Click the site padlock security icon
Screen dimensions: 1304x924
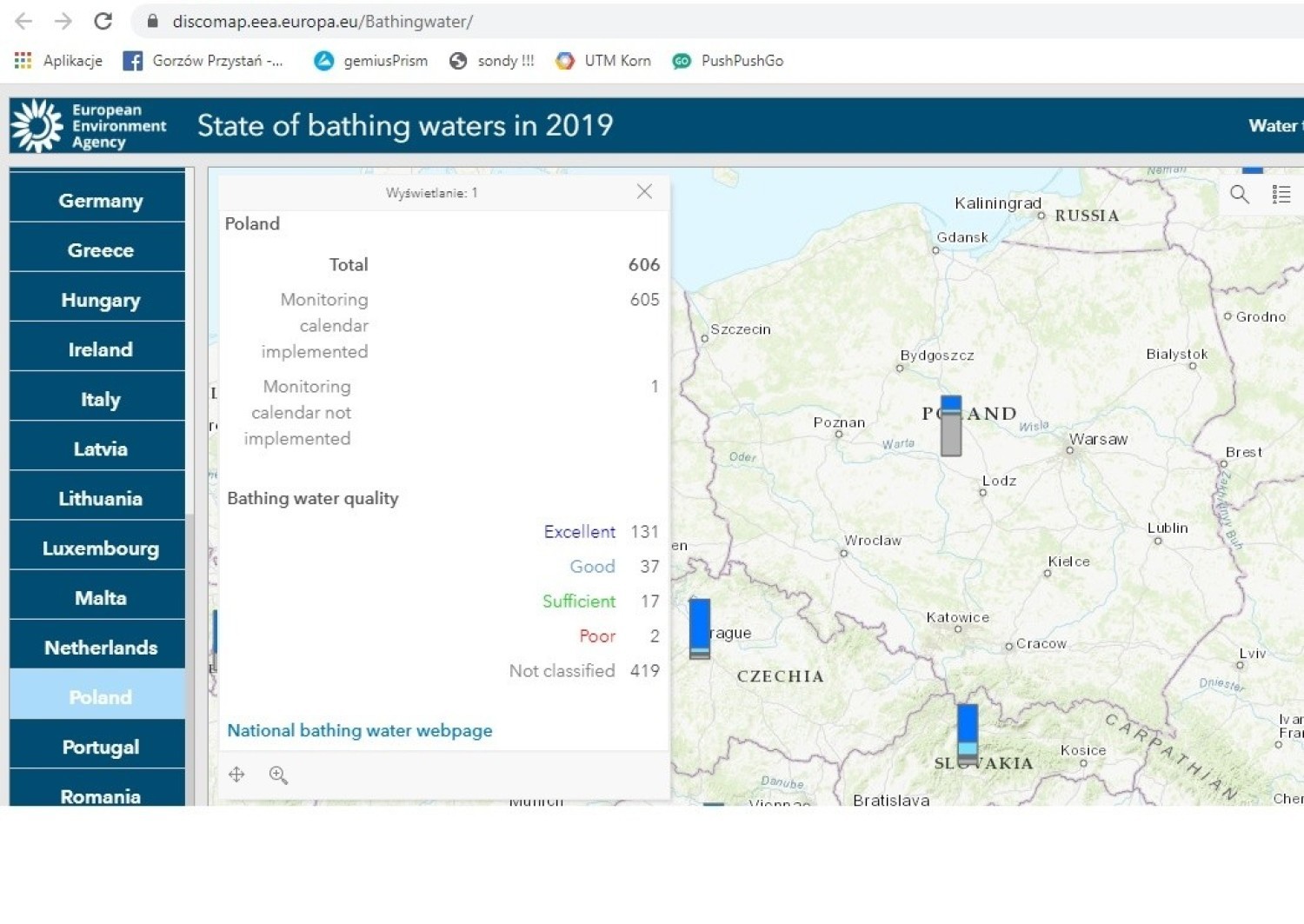coord(153,21)
